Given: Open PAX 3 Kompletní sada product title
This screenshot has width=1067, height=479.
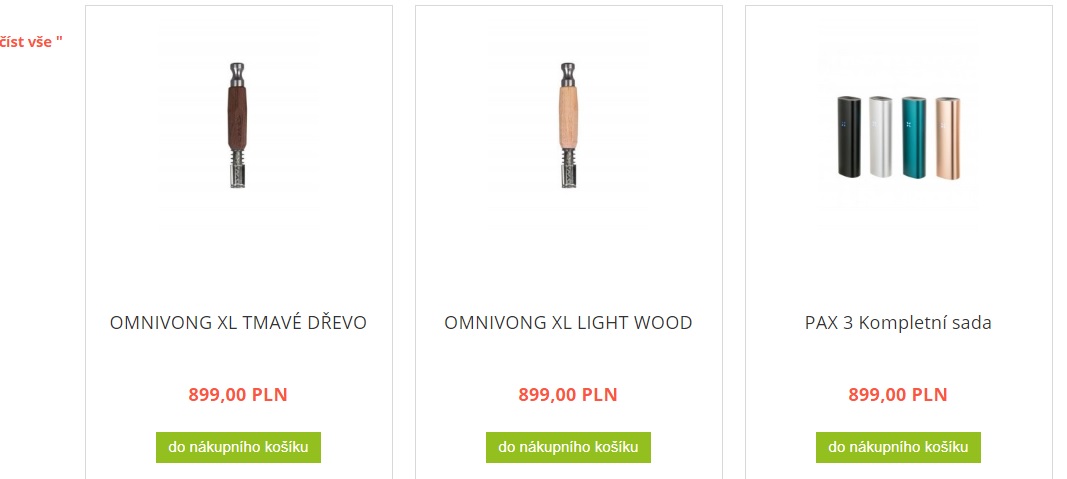Looking at the screenshot, I should [898, 323].
